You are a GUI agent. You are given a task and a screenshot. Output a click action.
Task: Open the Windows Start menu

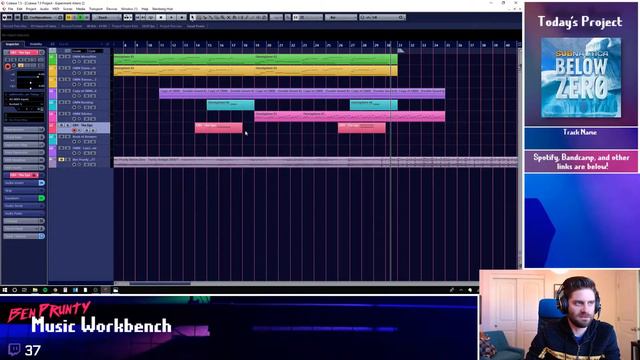[x=4, y=290]
